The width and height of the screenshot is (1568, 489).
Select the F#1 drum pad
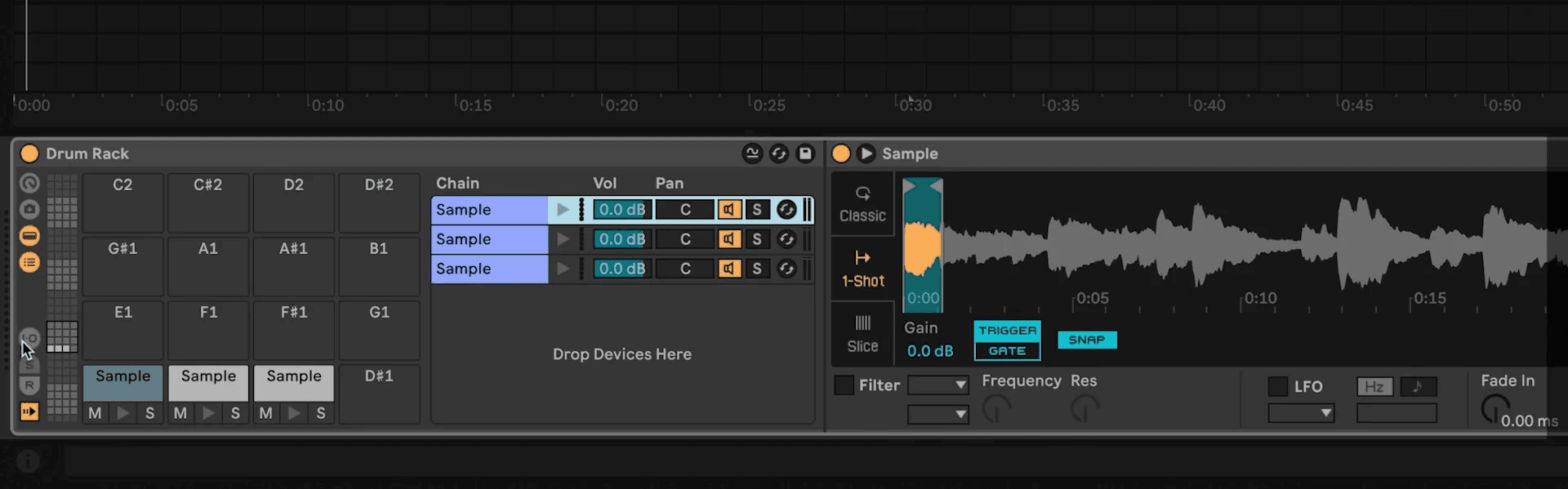294,330
